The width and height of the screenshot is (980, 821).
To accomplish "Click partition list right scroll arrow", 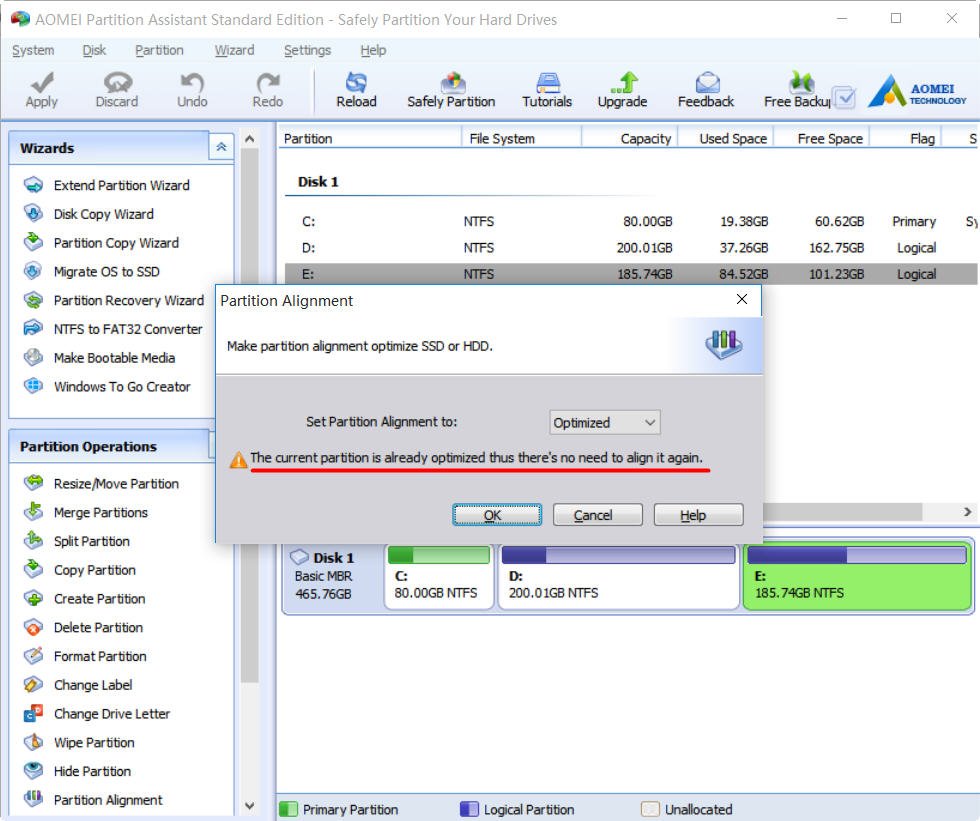I will click(x=968, y=512).
